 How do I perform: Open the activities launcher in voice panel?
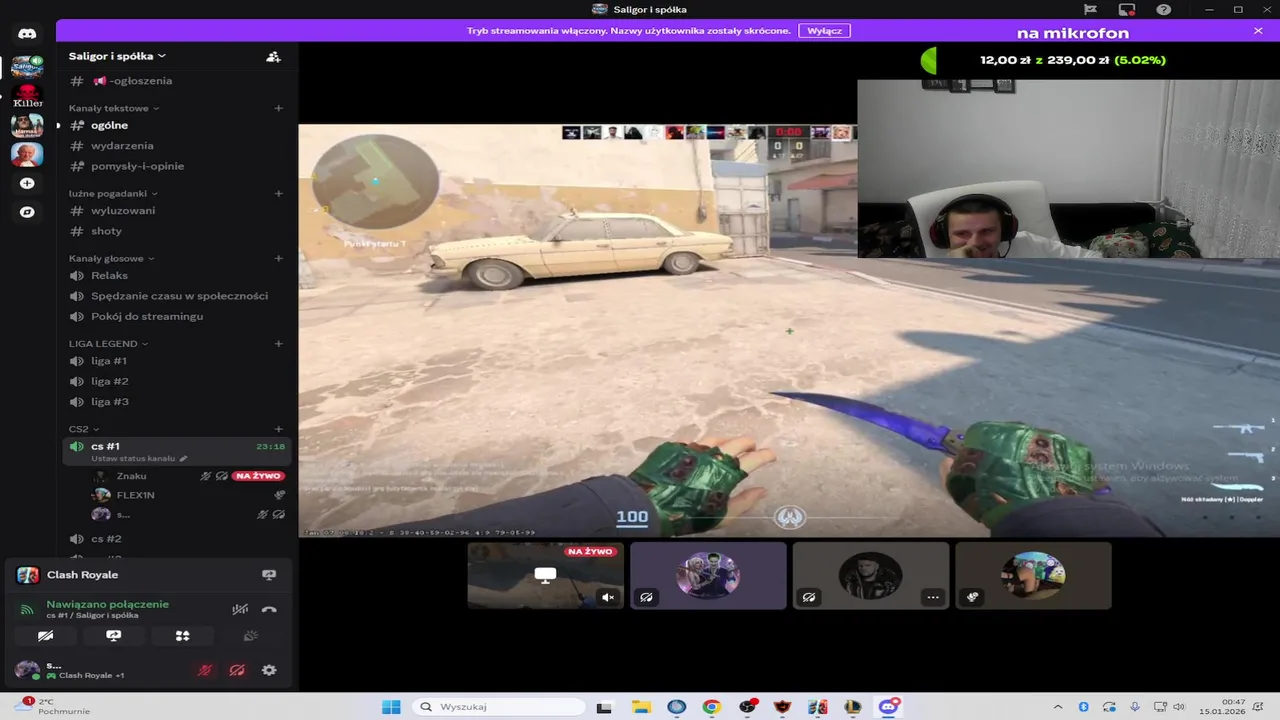pos(182,636)
